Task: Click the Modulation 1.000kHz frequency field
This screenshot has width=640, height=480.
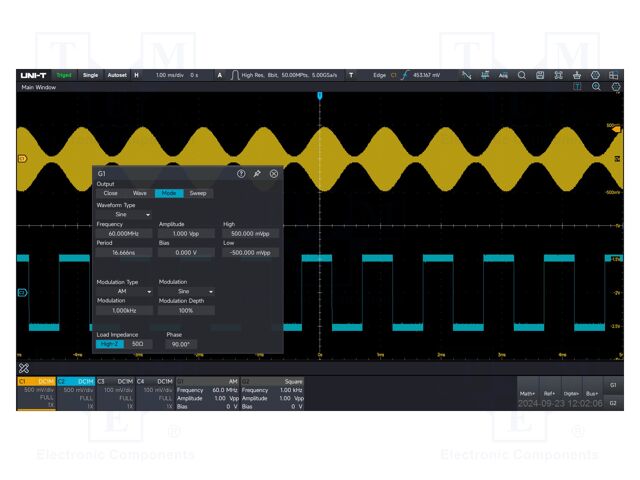Action: tap(124, 310)
